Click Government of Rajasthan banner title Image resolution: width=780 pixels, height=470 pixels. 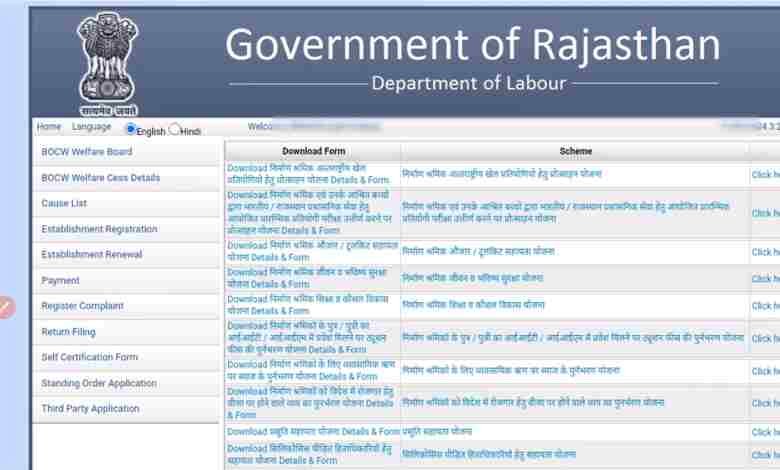coord(473,45)
